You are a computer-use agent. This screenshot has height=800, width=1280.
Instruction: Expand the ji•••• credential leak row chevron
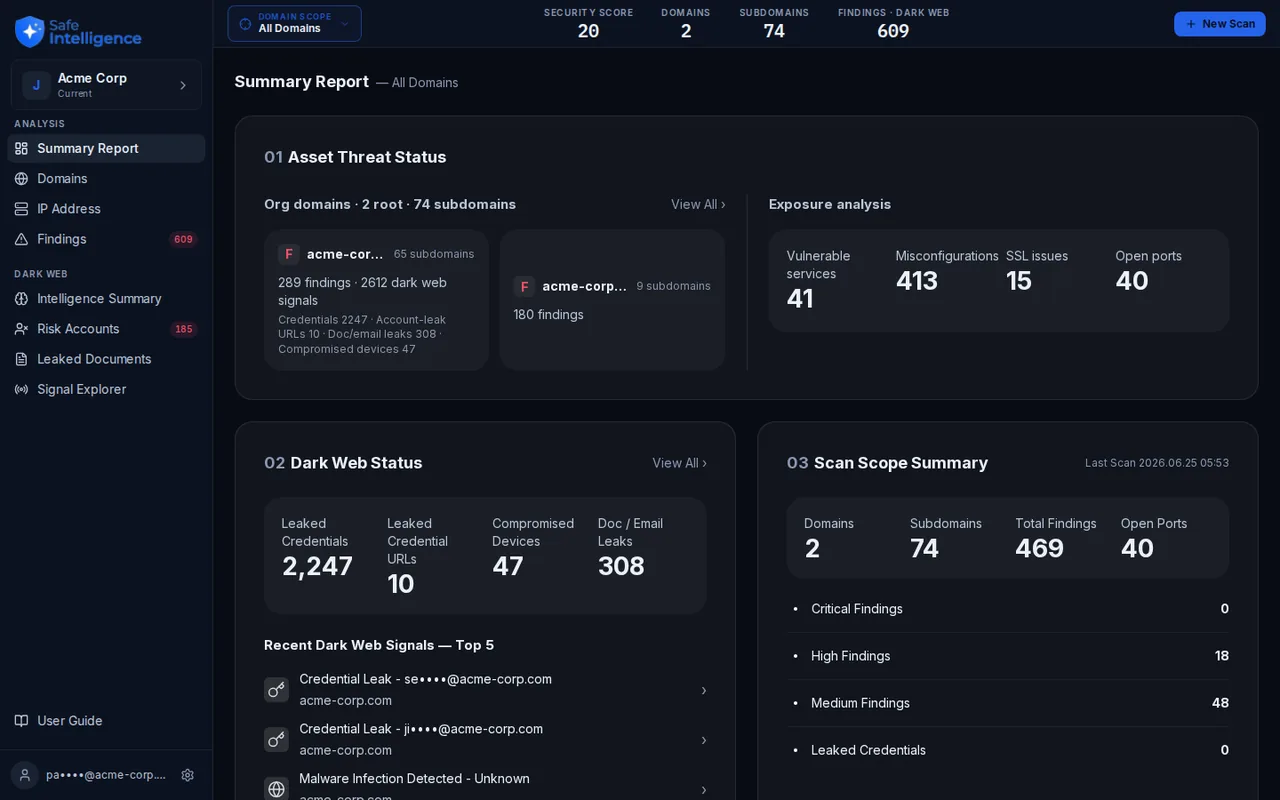point(703,740)
